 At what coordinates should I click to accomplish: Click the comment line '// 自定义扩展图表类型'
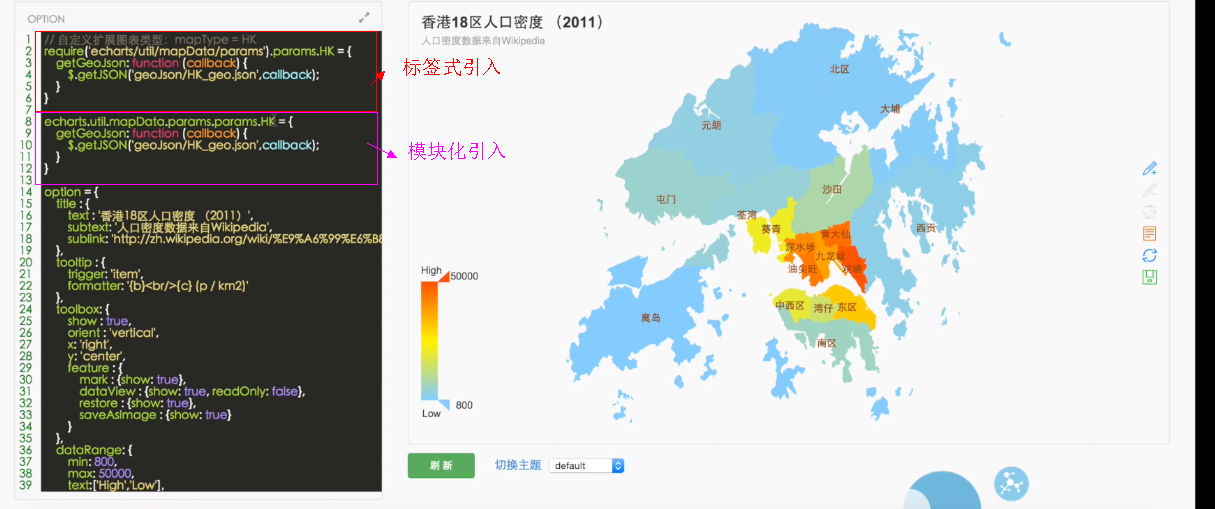pos(151,39)
